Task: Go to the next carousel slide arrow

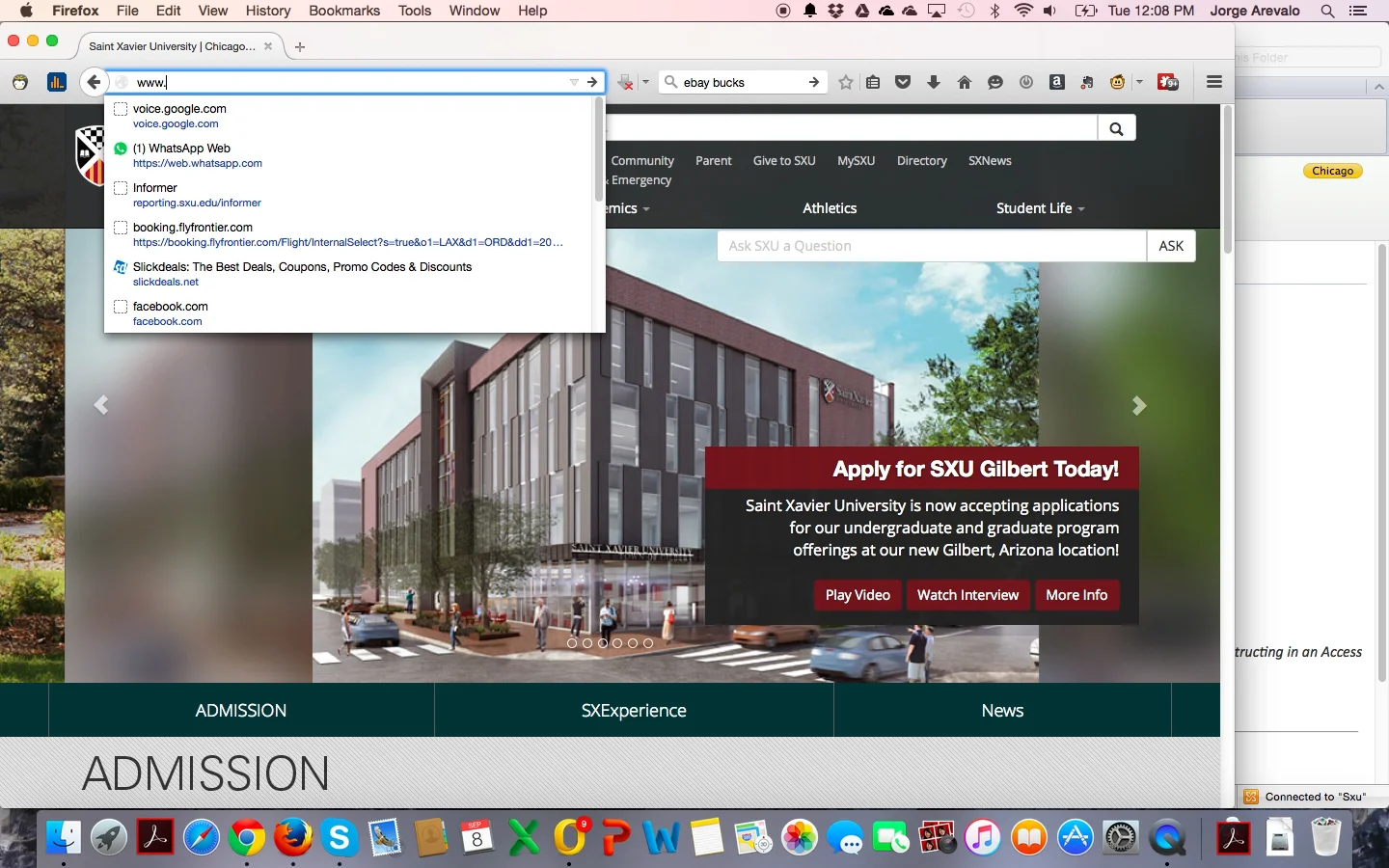Action: pyautogui.click(x=1139, y=406)
